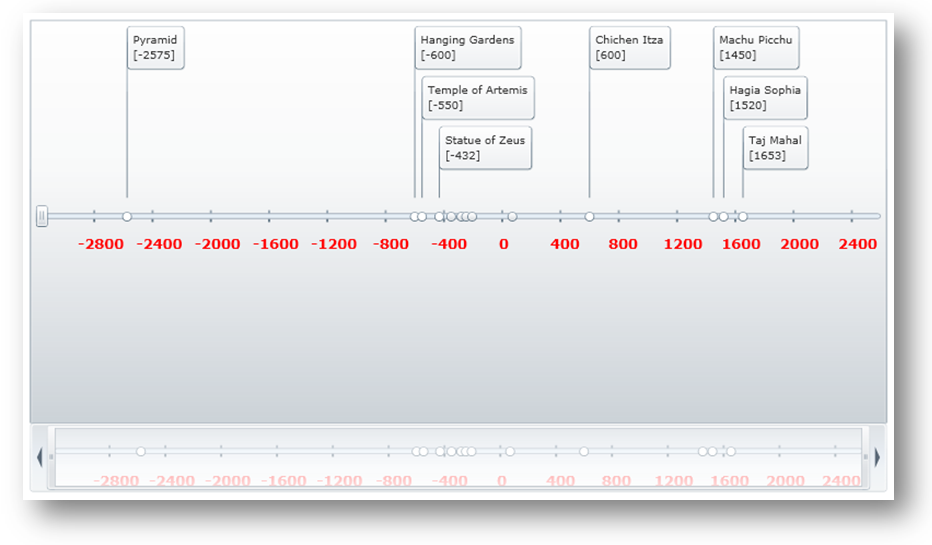The image size is (932, 545).
Task: Select the Hanging Gardens callout
Action: [468, 48]
